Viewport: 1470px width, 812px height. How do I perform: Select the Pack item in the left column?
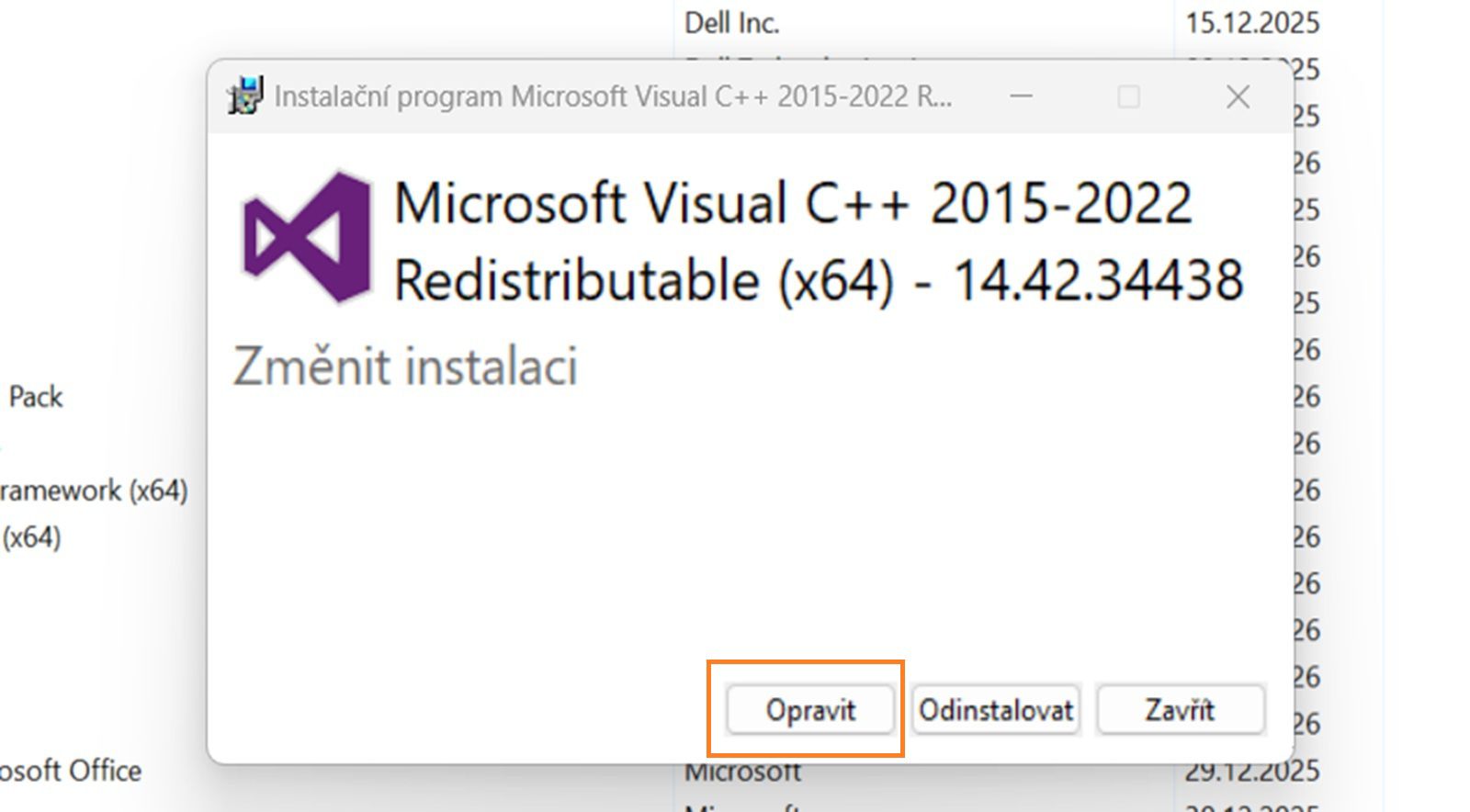click(x=37, y=397)
